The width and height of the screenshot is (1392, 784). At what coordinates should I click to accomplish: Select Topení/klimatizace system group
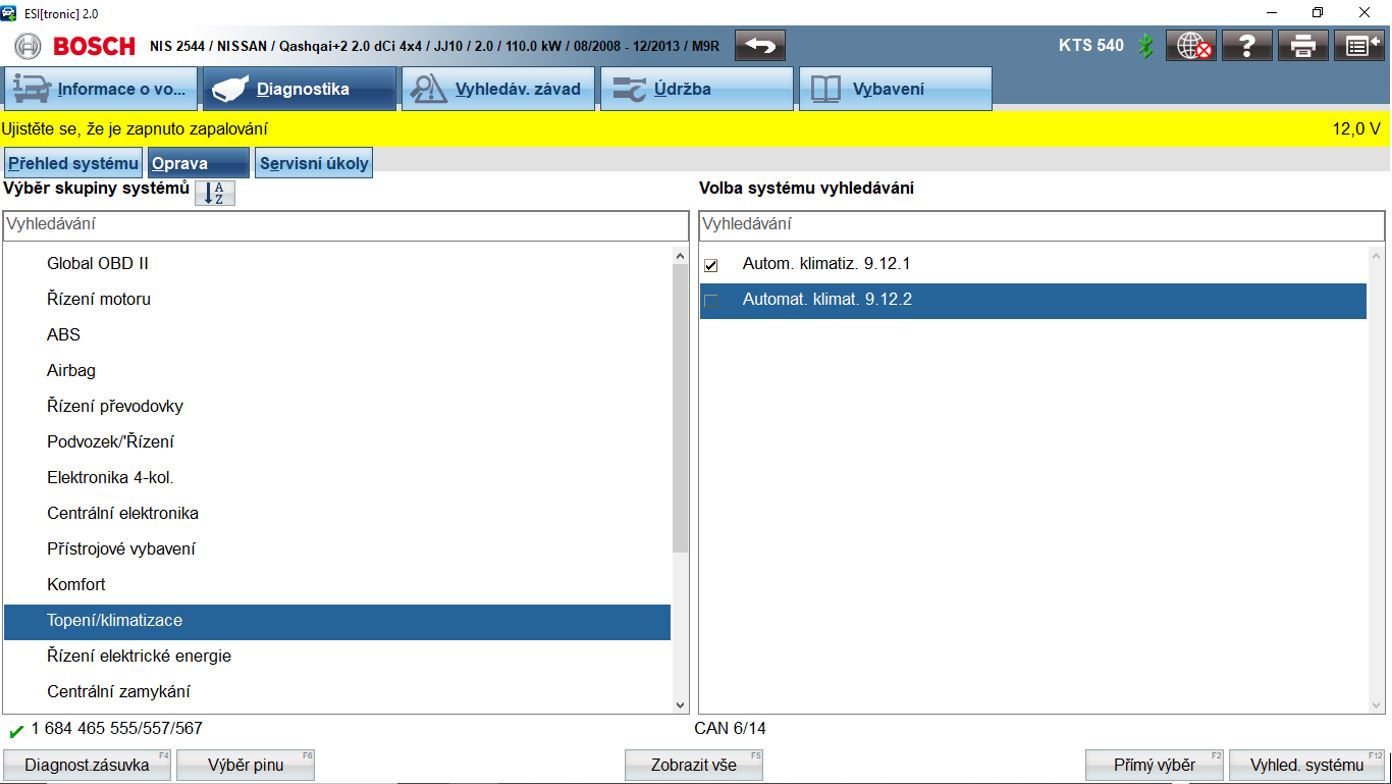pos(337,621)
